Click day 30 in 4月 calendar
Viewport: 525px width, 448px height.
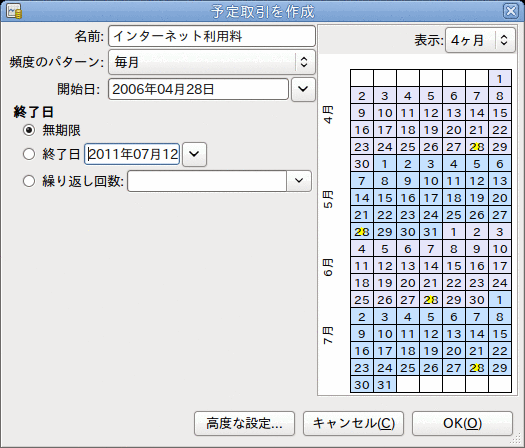click(362, 164)
